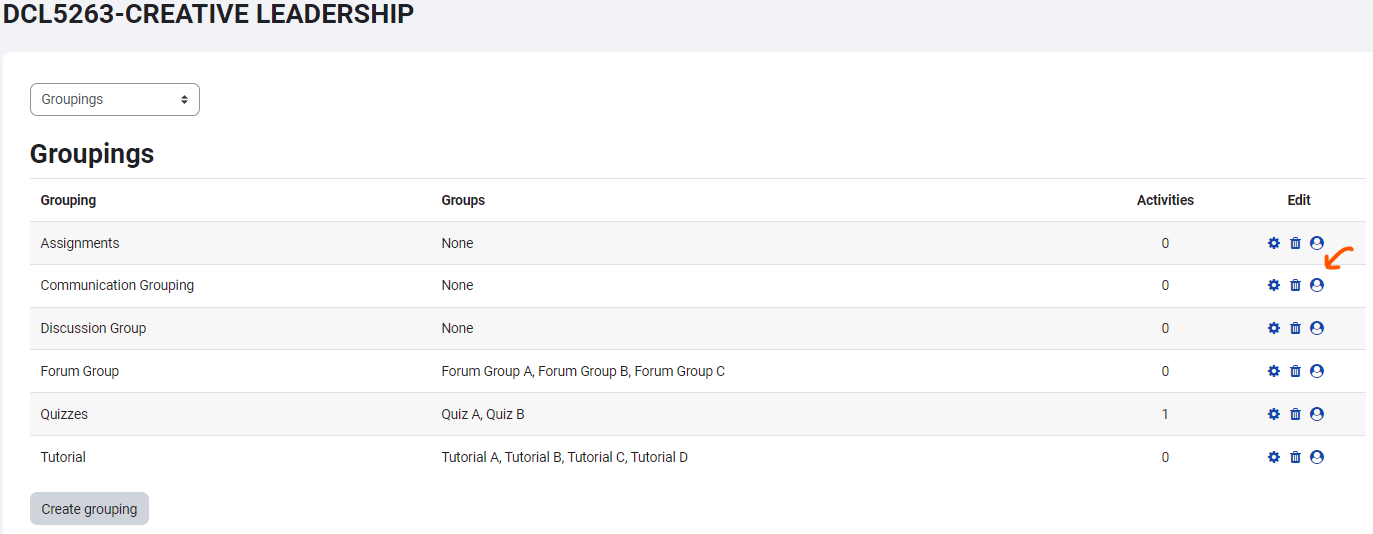This screenshot has width=1373, height=534.
Task: Show groups in Tutorial grouping
Action: tap(1317, 457)
